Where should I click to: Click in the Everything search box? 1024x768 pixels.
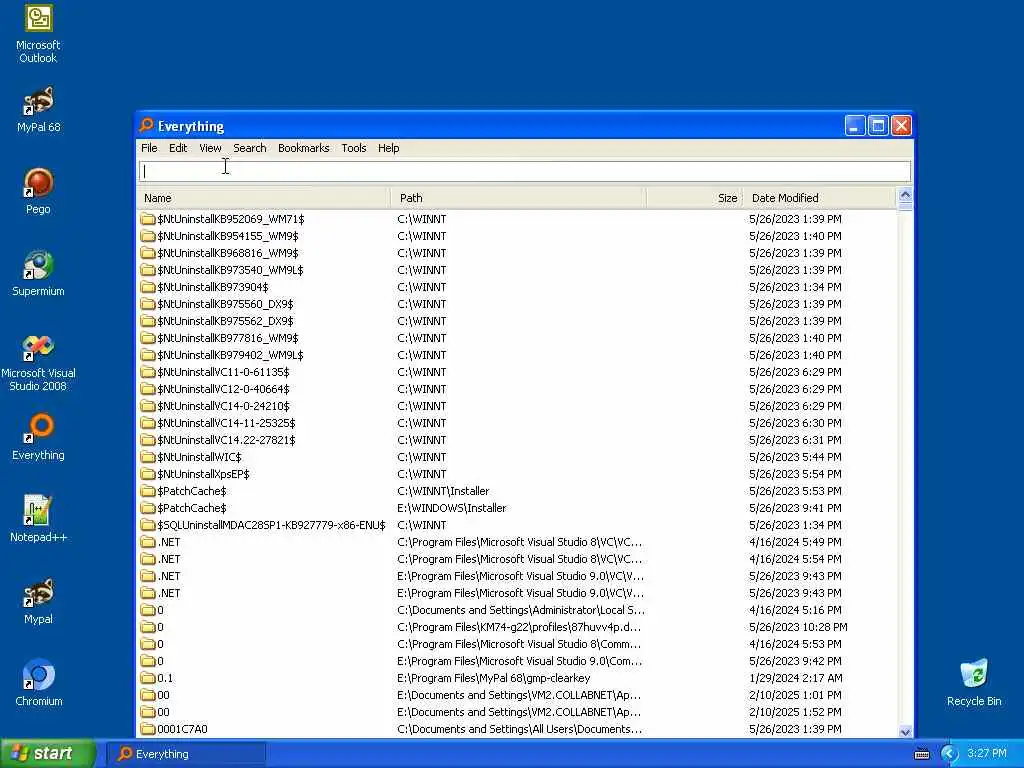click(524, 171)
